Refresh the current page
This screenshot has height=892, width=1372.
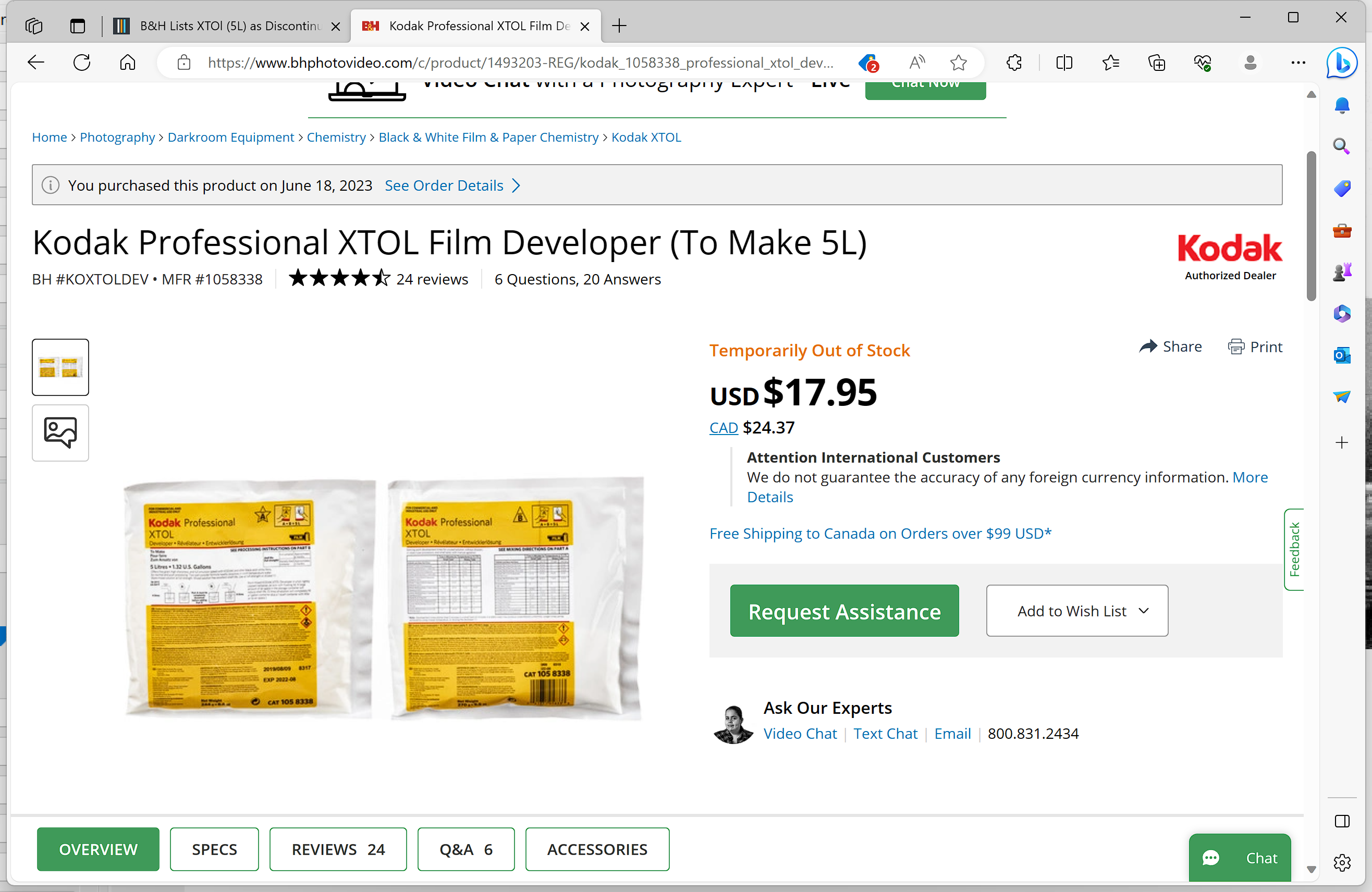[x=82, y=62]
